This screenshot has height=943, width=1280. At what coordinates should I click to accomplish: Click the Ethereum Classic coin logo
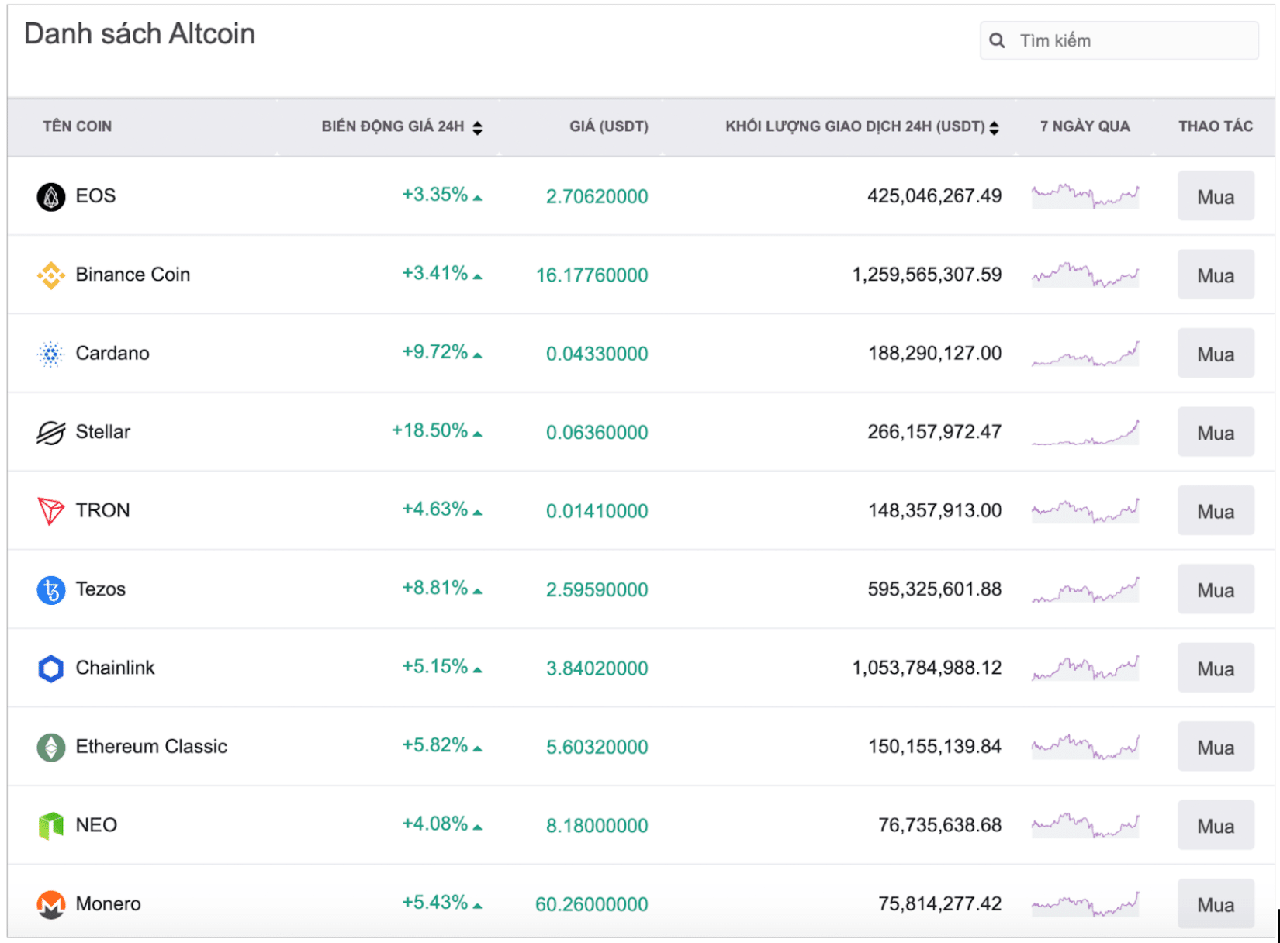(50, 747)
